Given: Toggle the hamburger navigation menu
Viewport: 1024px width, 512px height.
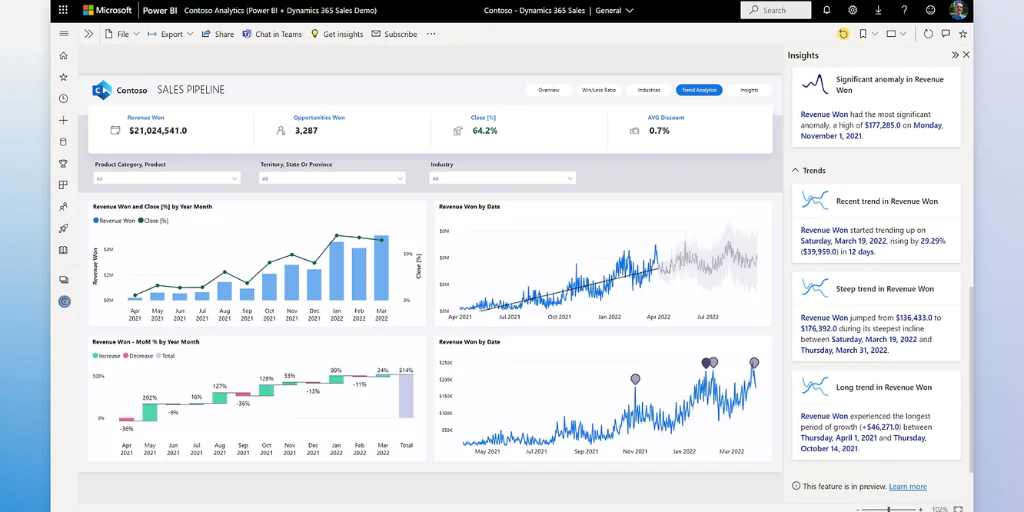Looking at the screenshot, I should [x=63, y=34].
